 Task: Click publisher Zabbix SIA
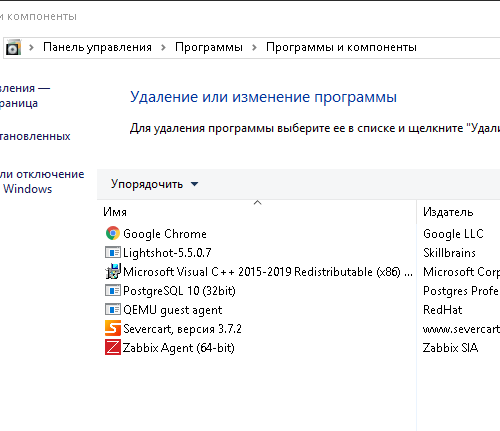pos(450,348)
